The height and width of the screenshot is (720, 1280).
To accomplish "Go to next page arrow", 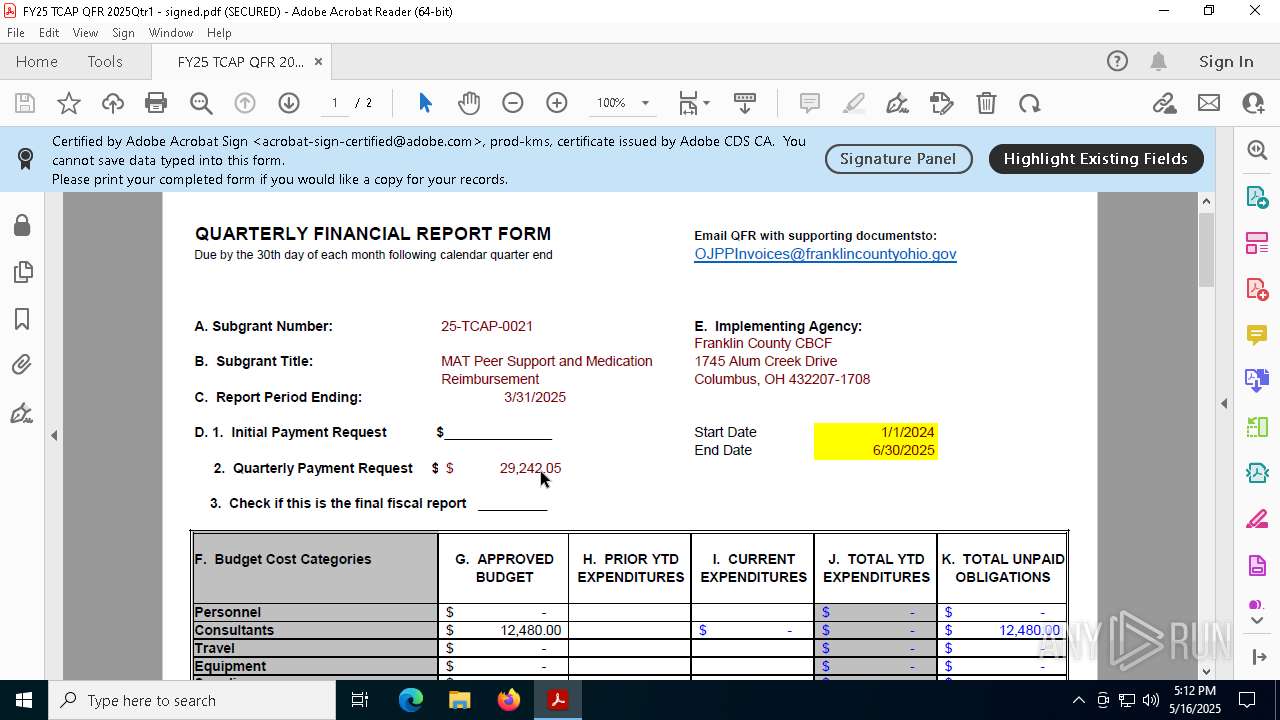I will click(x=289, y=103).
